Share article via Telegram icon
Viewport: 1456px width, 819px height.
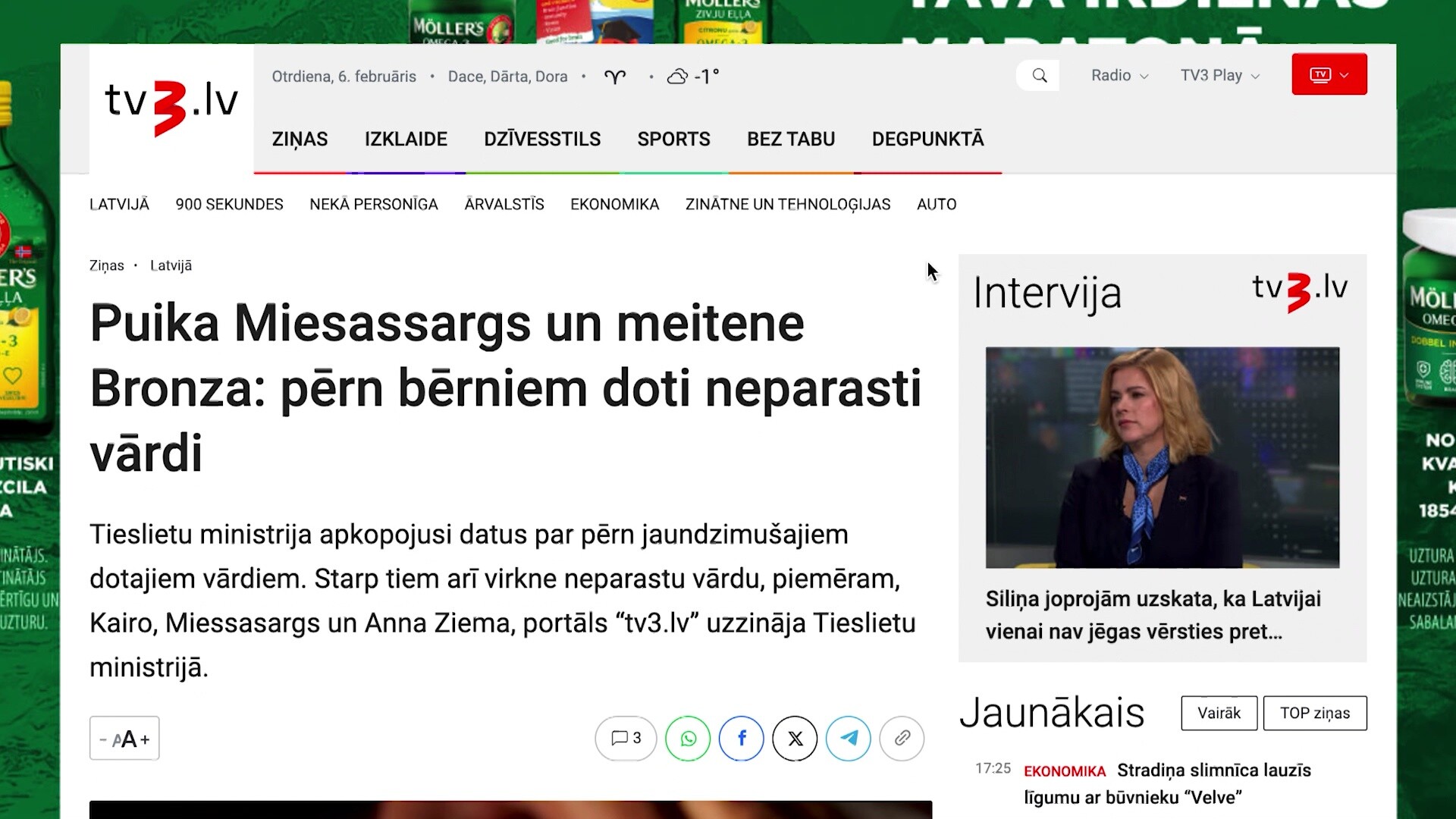(849, 738)
